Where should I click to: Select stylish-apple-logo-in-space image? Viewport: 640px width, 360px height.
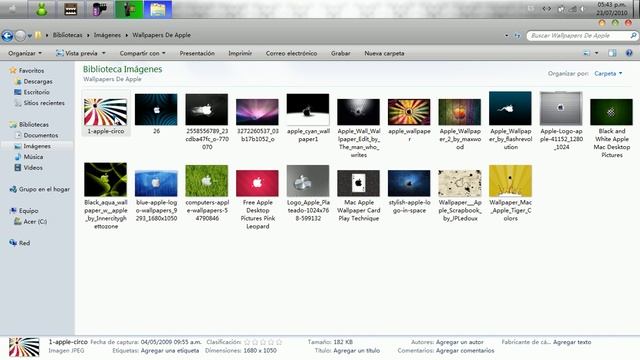tap(409, 183)
